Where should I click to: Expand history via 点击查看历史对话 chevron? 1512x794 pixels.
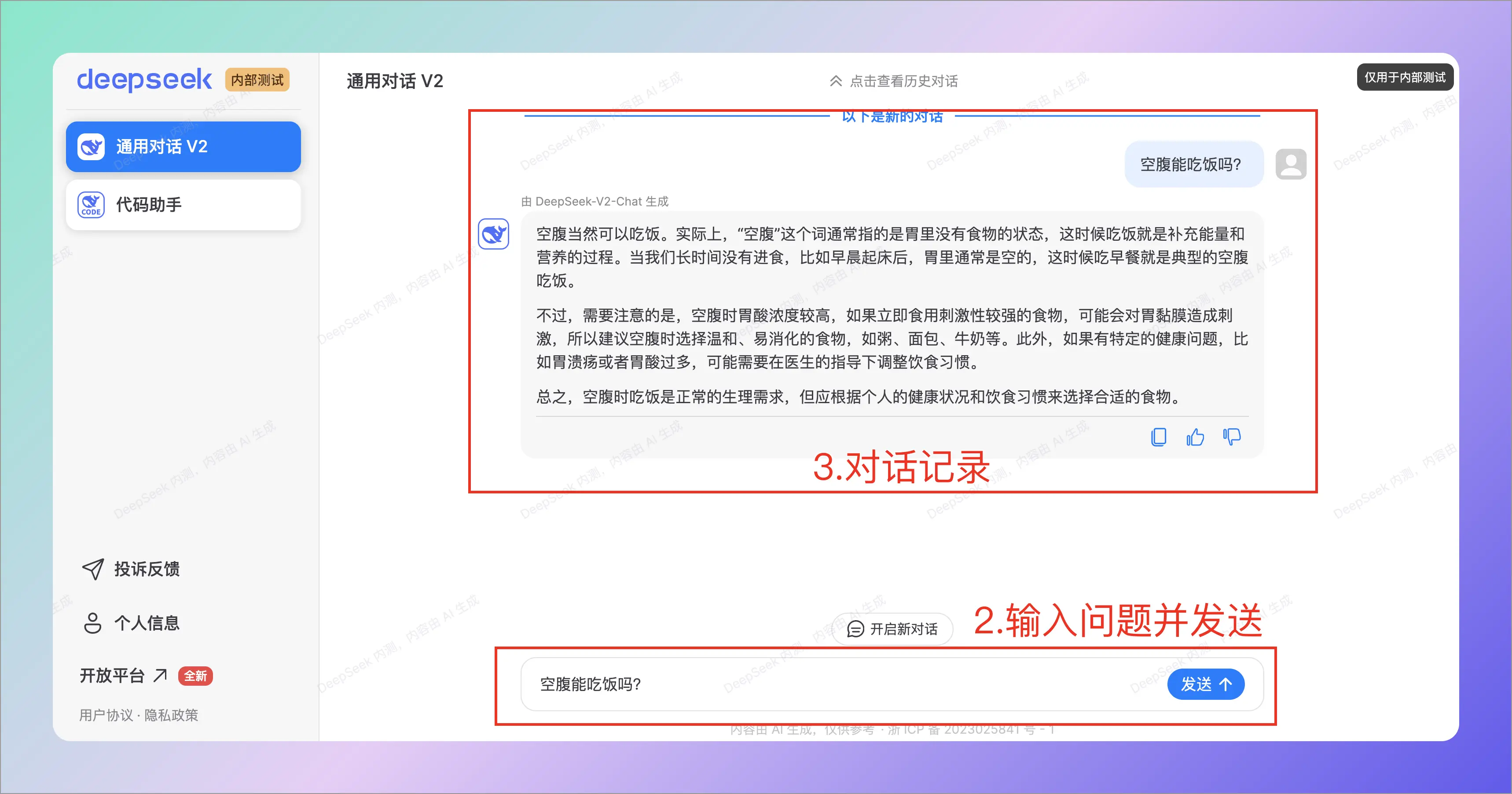point(836,81)
